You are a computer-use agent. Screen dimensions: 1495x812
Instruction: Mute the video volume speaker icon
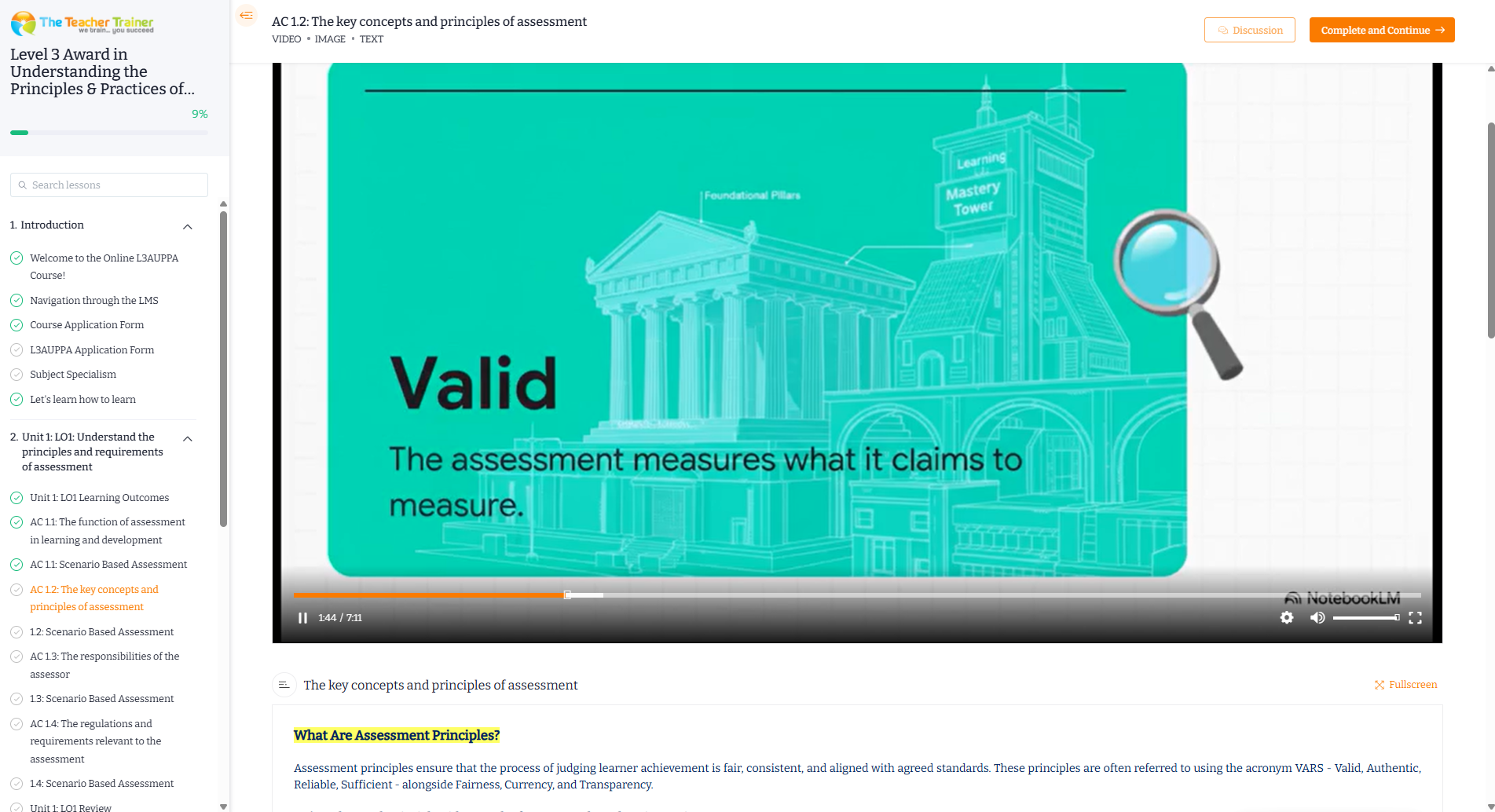coord(1317,618)
